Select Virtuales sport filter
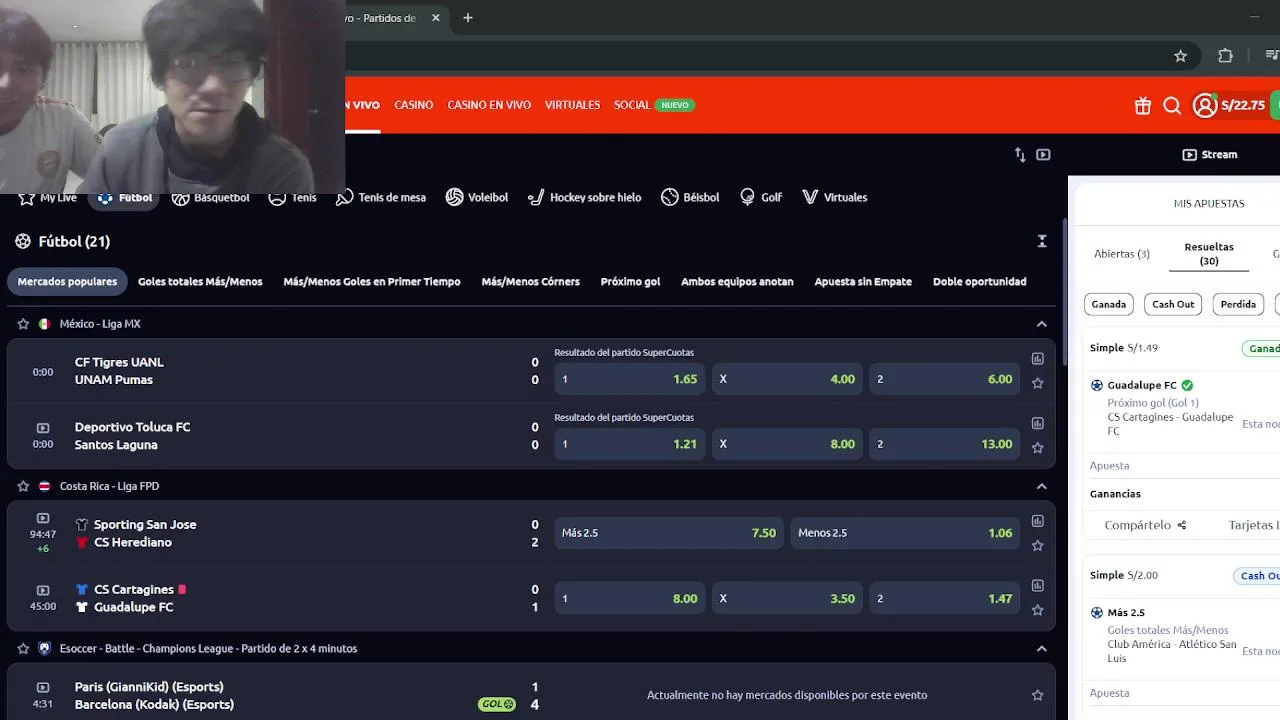 click(x=835, y=197)
